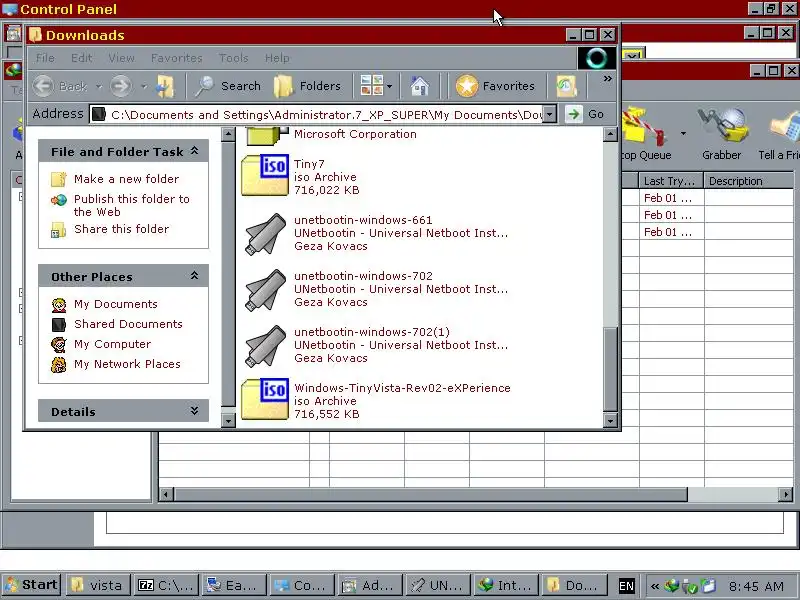Toggle the Folders pane
Image resolution: width=800 pixels, height=600 pixels.
307,86
